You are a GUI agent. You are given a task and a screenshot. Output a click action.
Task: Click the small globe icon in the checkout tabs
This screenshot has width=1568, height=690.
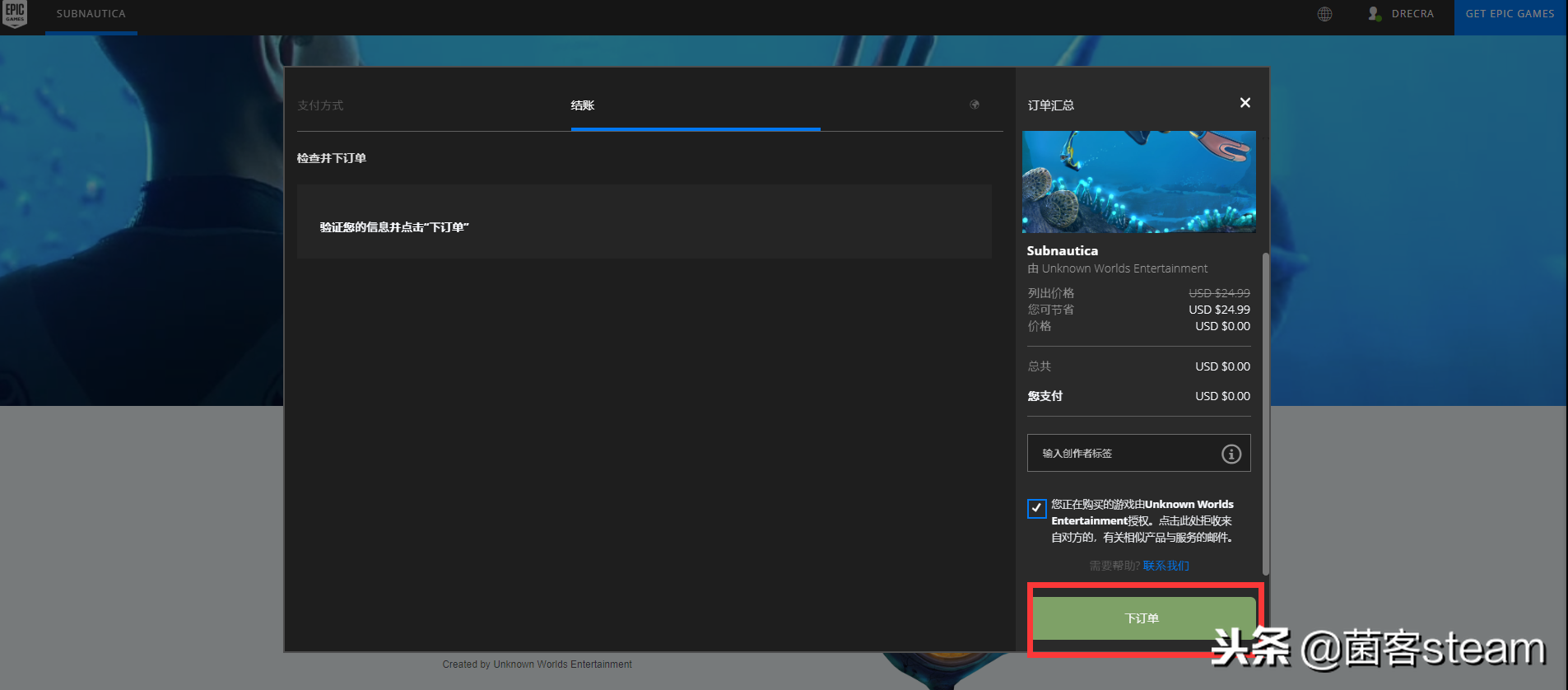(975, 105)
